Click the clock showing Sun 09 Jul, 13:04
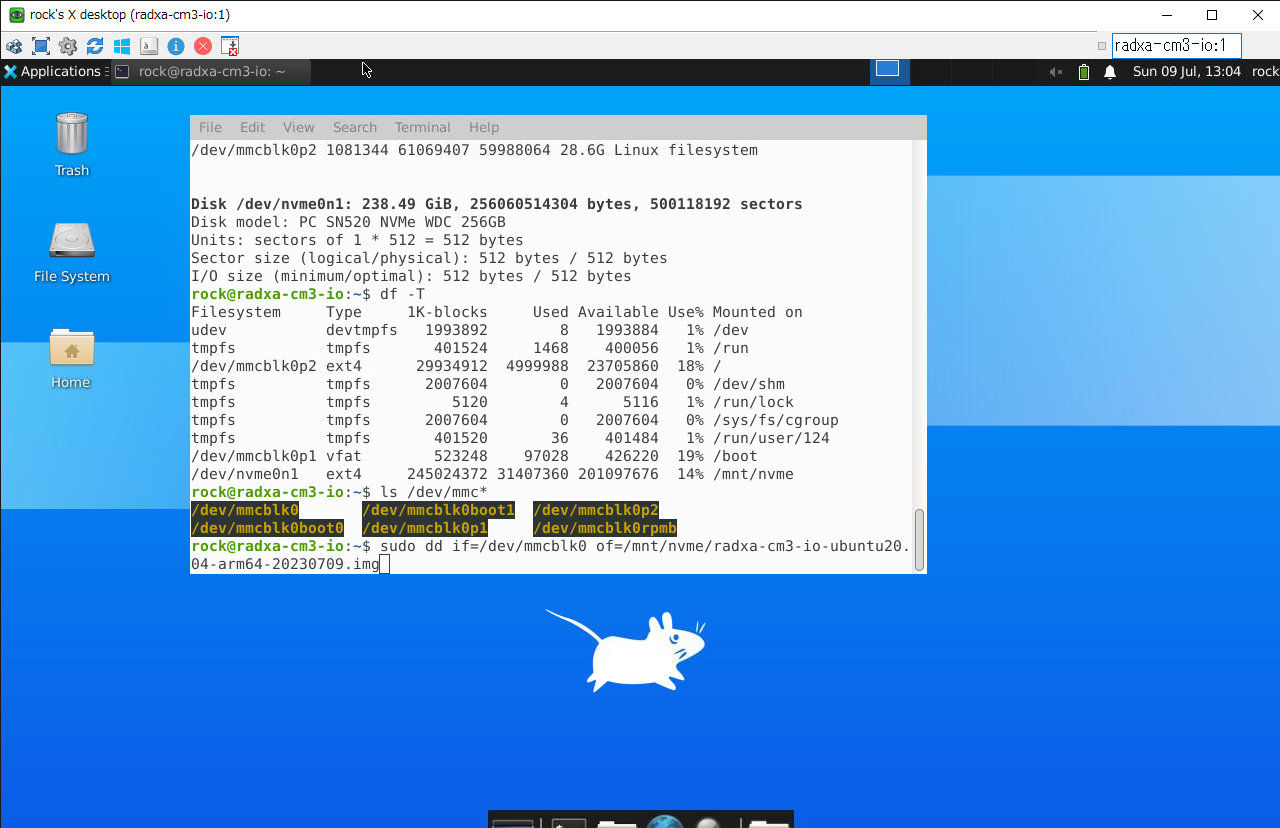 [1187, 72]
